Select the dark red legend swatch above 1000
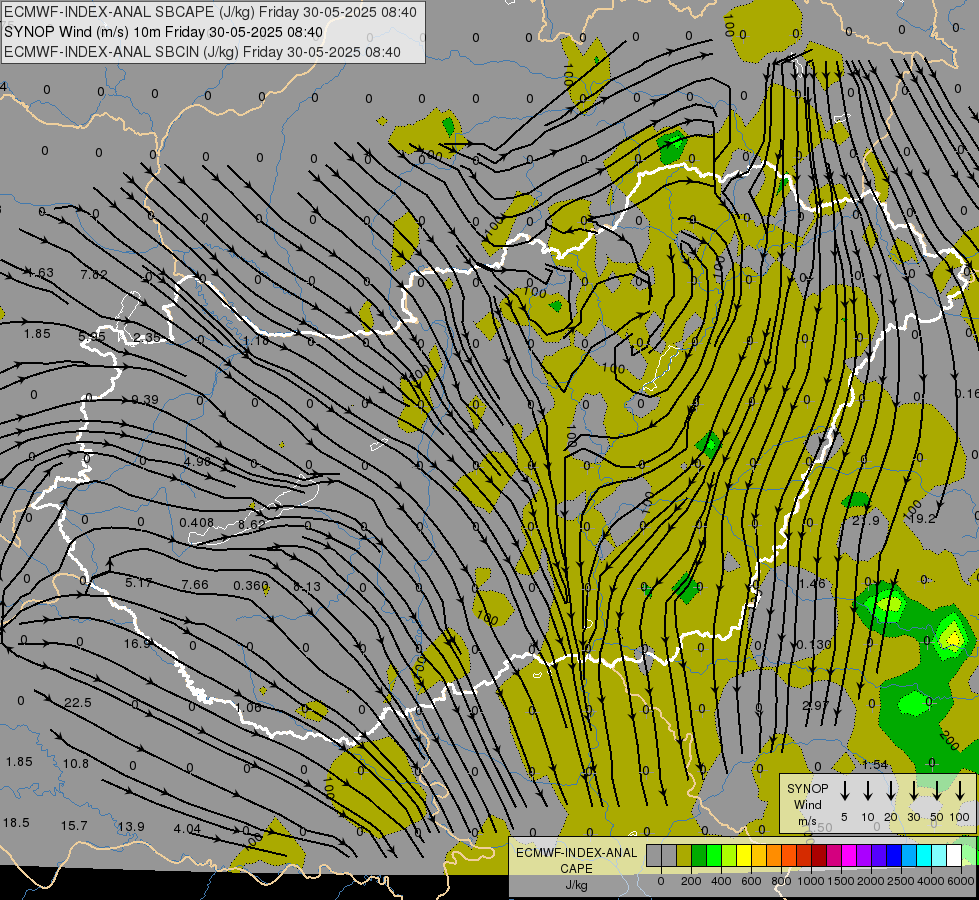 (x=819, y=855)
